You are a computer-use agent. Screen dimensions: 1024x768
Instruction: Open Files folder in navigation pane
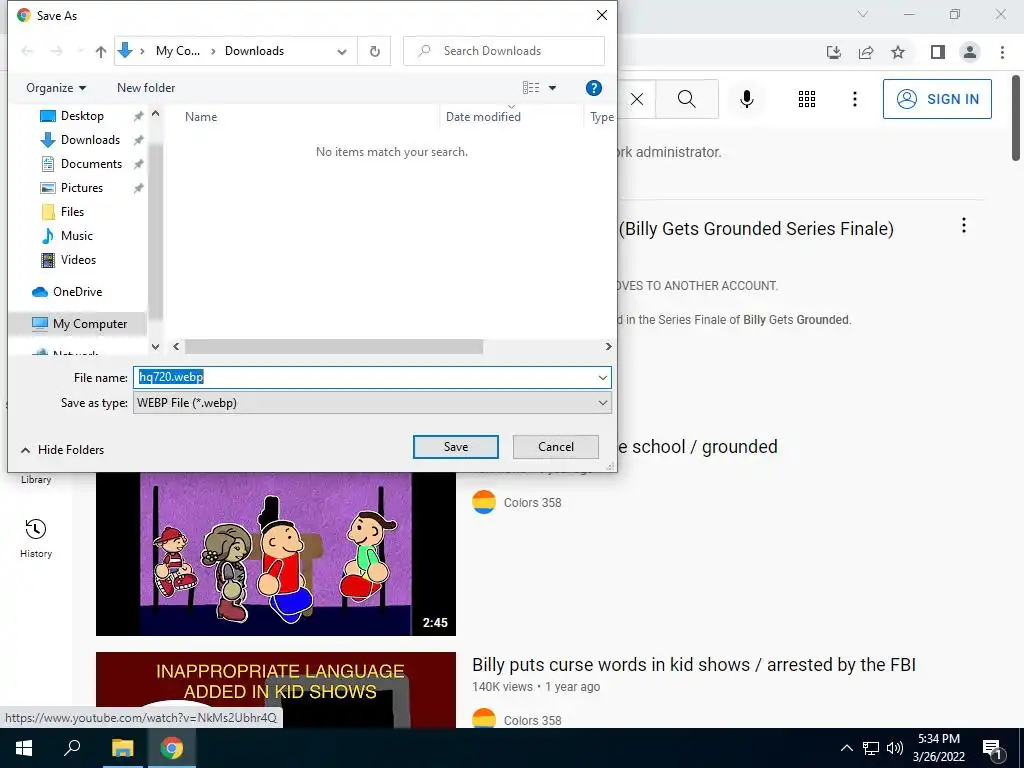(72, 212)
